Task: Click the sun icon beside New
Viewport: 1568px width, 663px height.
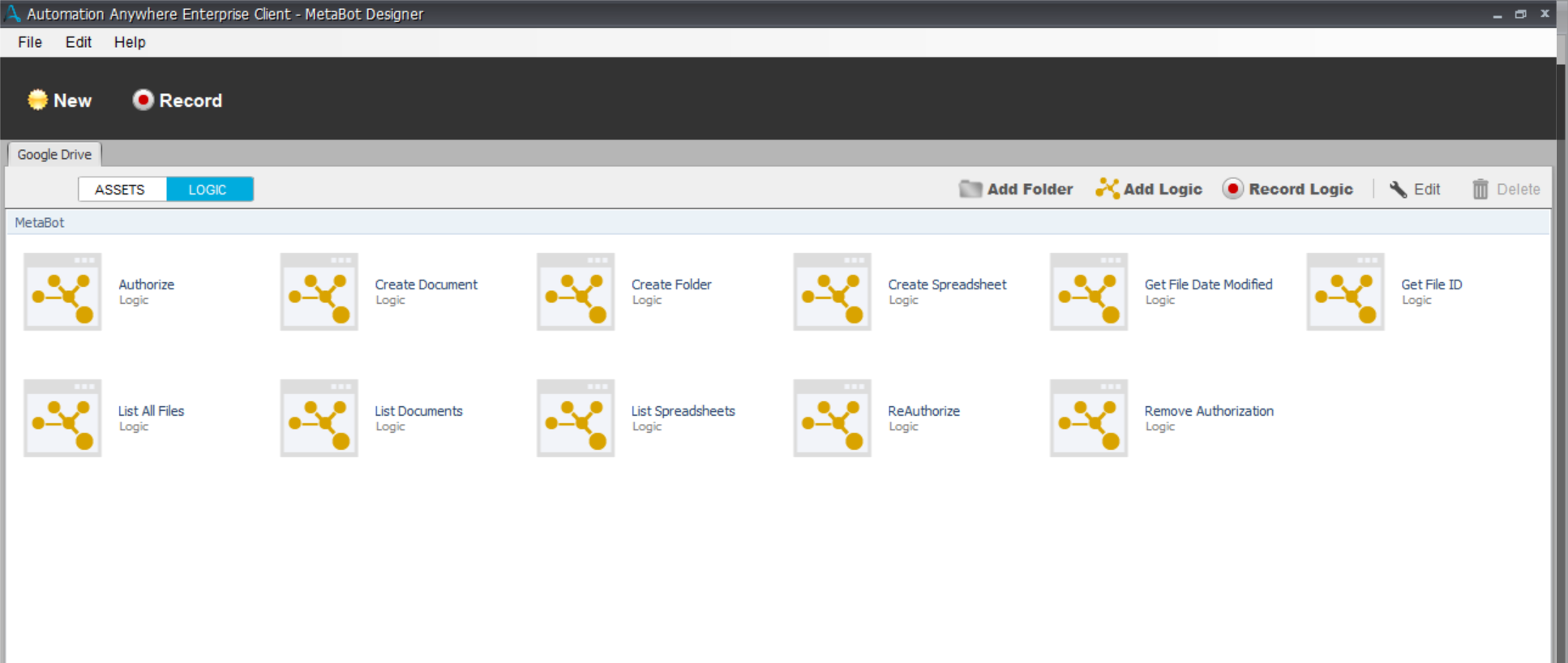Action: [37, 100]
